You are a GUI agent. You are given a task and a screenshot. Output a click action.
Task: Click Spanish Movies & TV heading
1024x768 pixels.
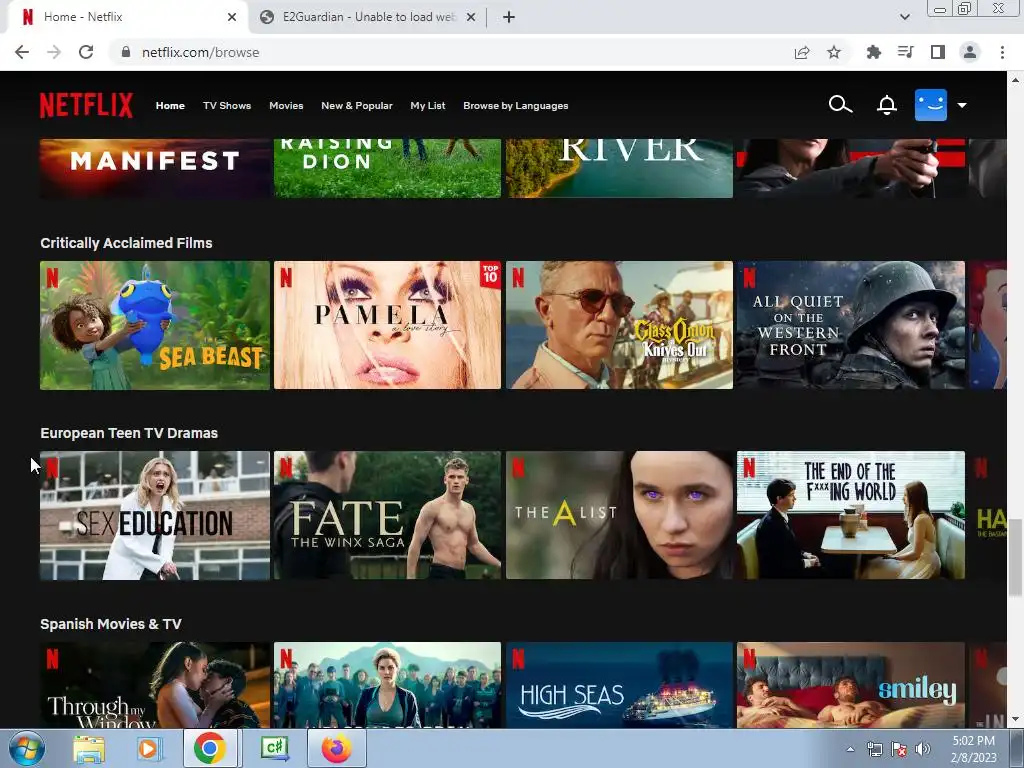click(110, 624)
